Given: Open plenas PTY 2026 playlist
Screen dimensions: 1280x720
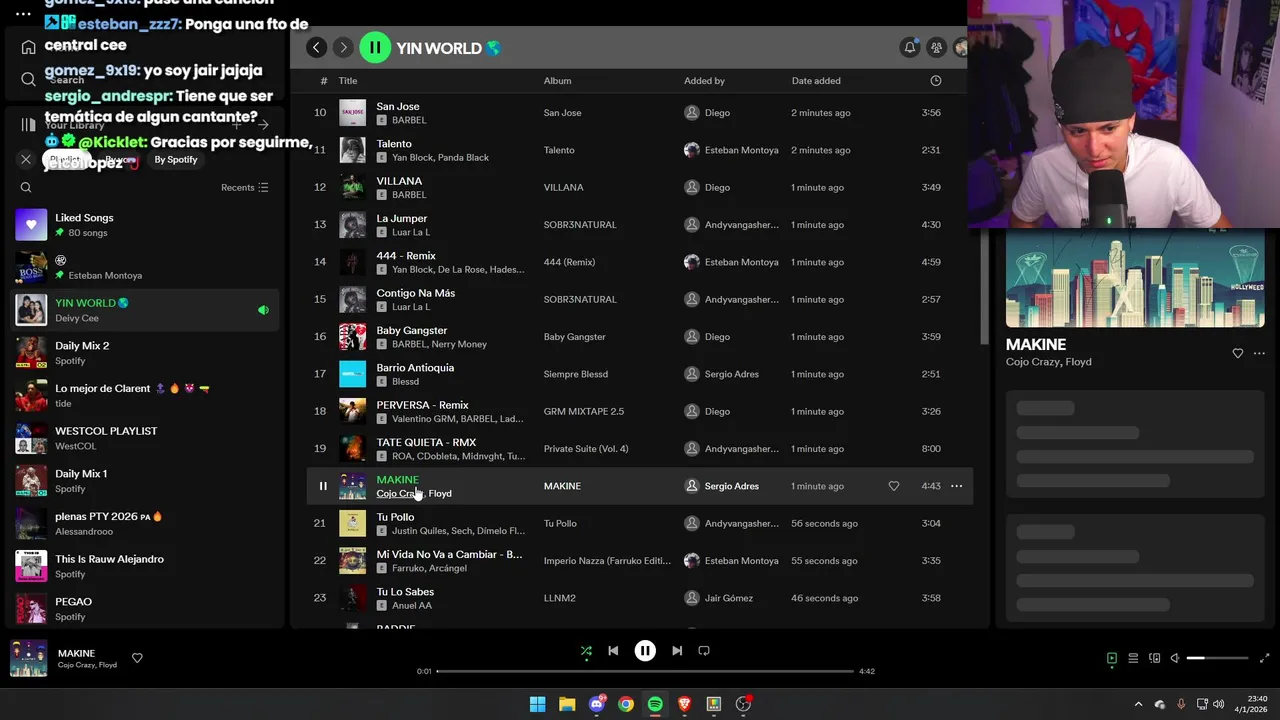Looking at the screenshot, I should (x=145, y=524).
